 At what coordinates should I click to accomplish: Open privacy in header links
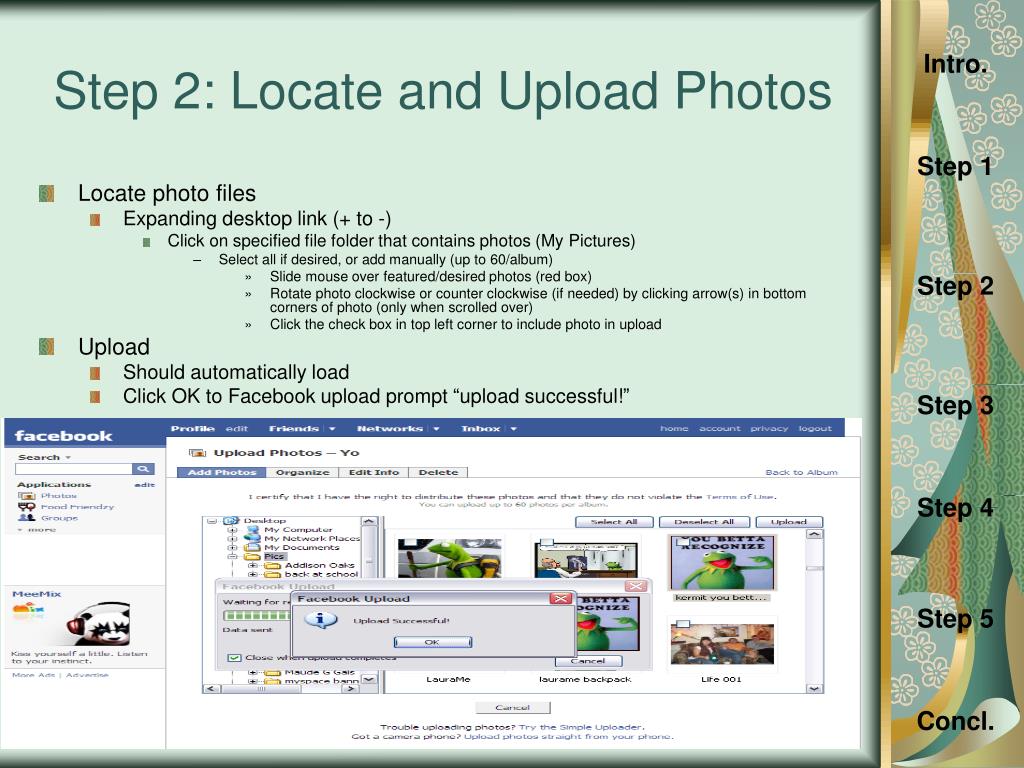point(769,428)
